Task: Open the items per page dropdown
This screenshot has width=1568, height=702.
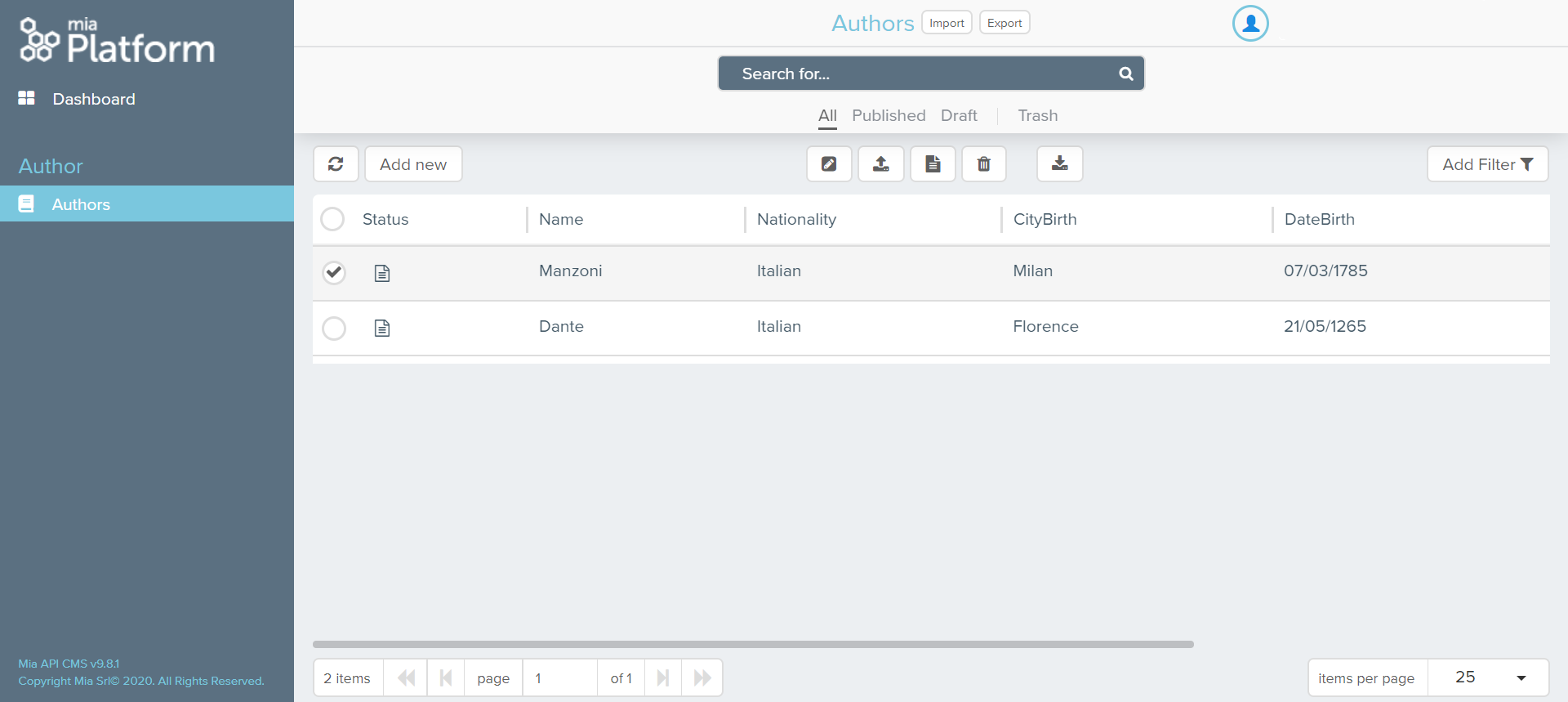Action: [x=1488, y=677]
